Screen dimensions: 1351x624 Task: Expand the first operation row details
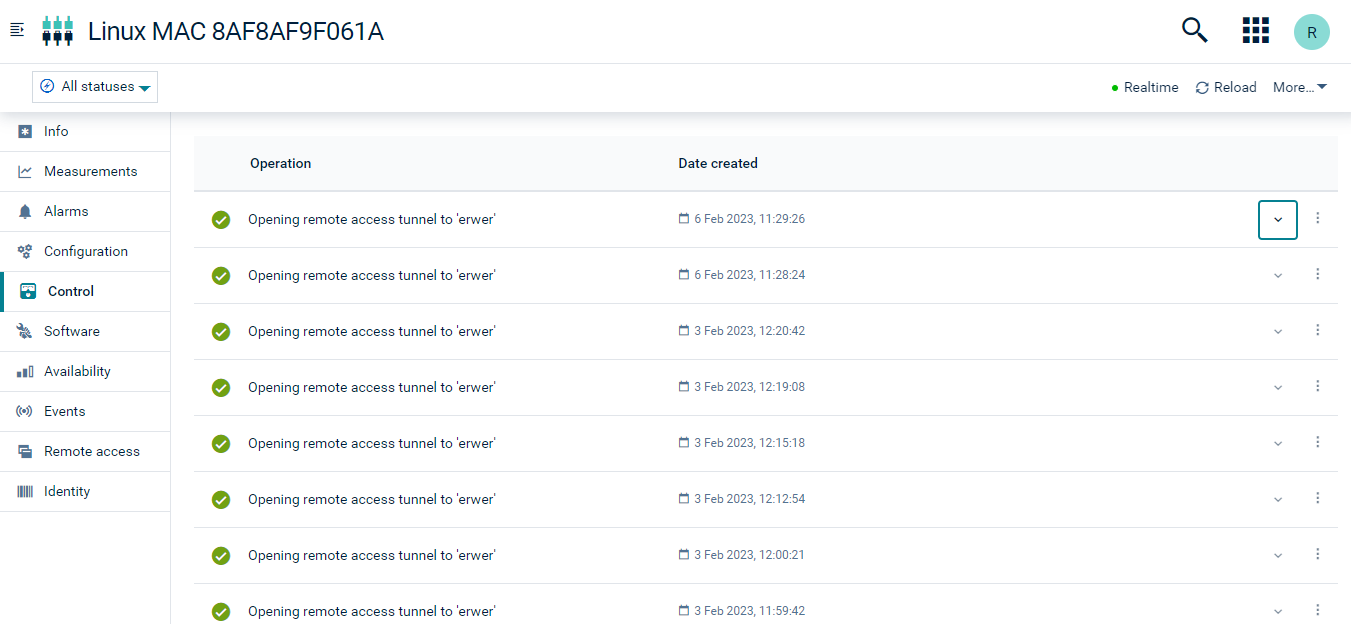coord(1277,218)
